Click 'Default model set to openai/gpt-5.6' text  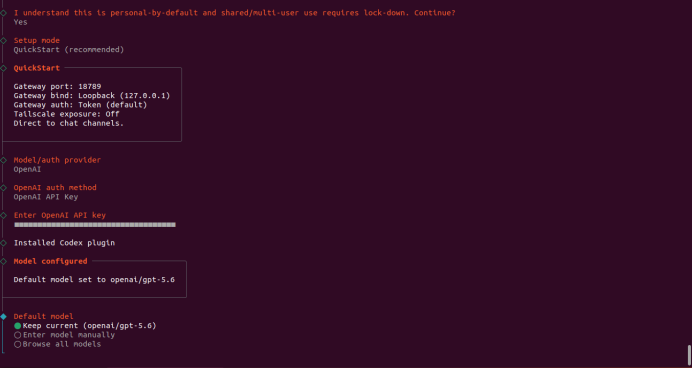click(x=94, y=280)
